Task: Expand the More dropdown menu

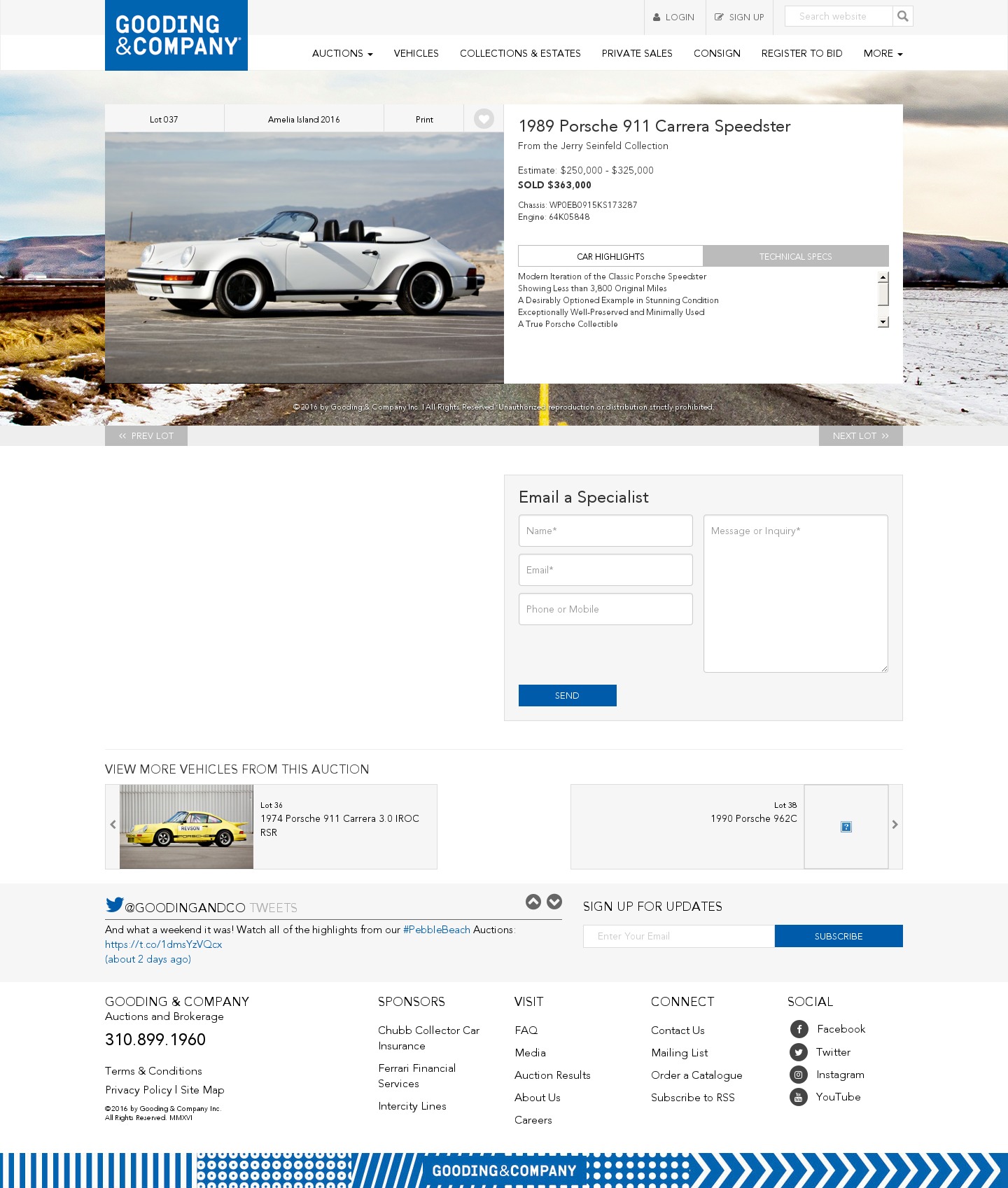Action: [x=883, y=53]
